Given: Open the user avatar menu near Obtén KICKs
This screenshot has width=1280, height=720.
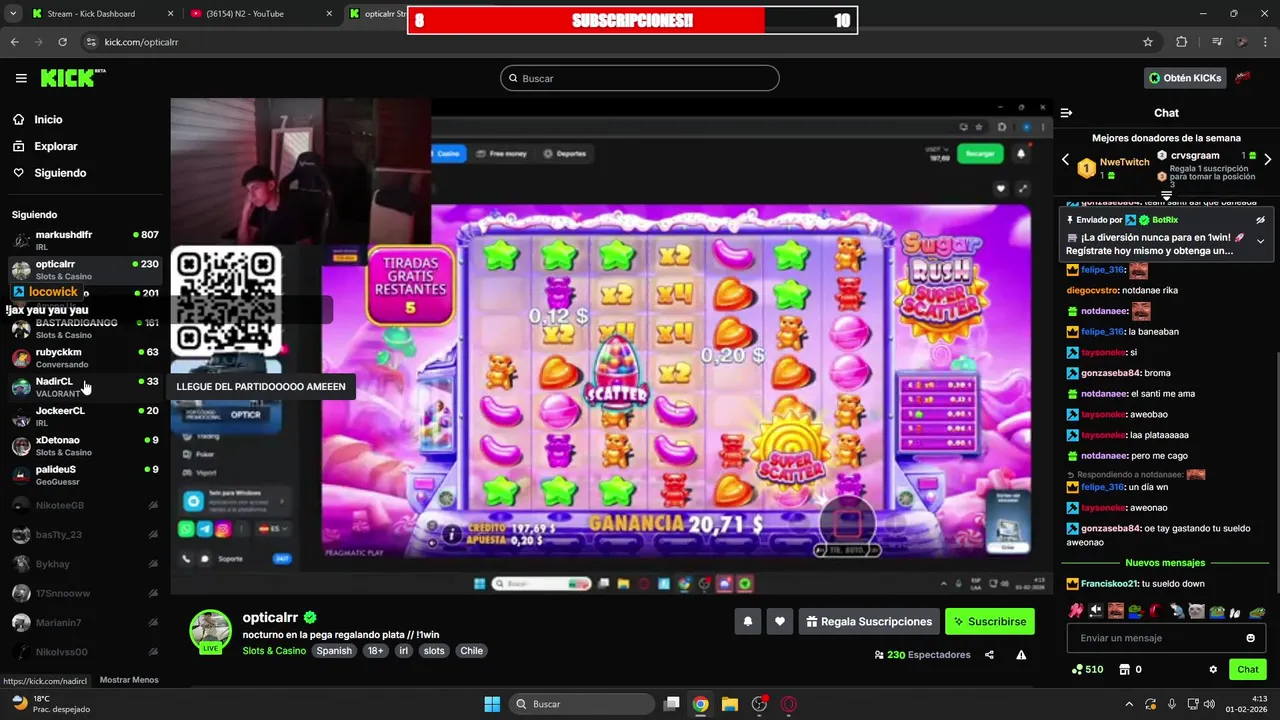Looking at the screenshot, I should coord(1244,78).
